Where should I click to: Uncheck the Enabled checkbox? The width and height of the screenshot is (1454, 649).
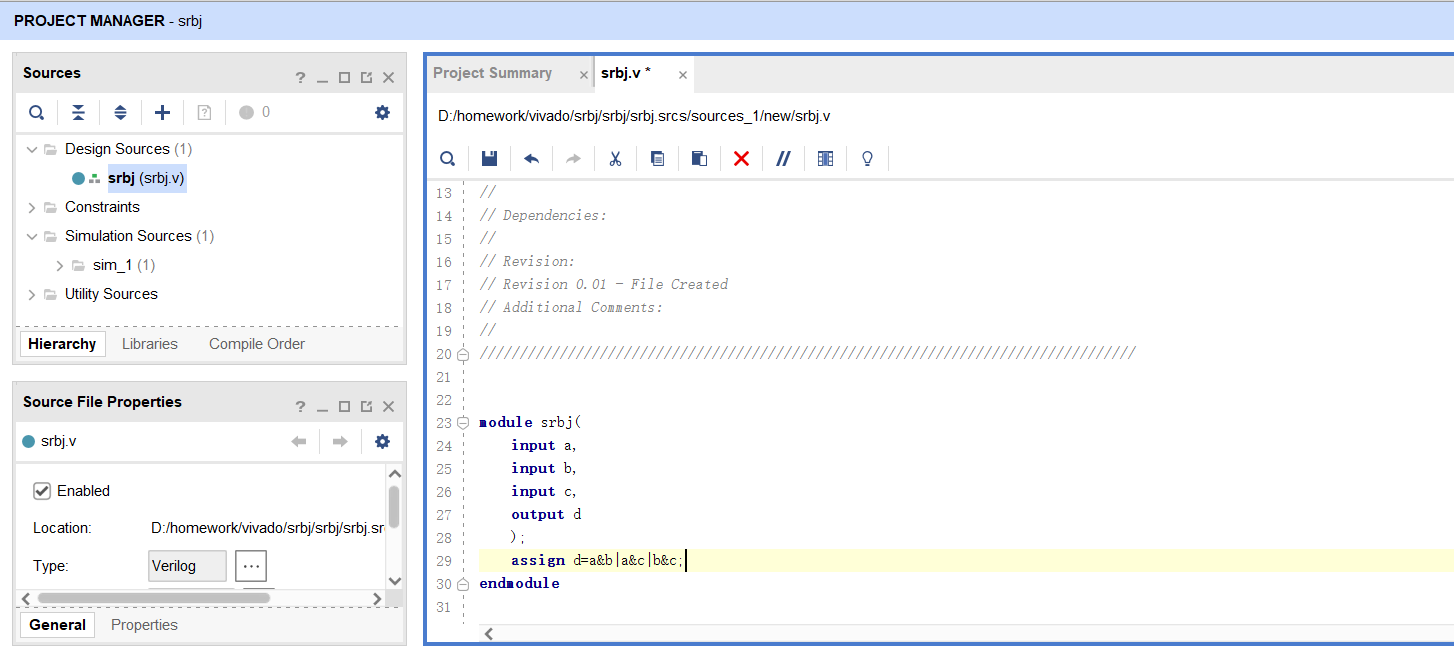42,491
